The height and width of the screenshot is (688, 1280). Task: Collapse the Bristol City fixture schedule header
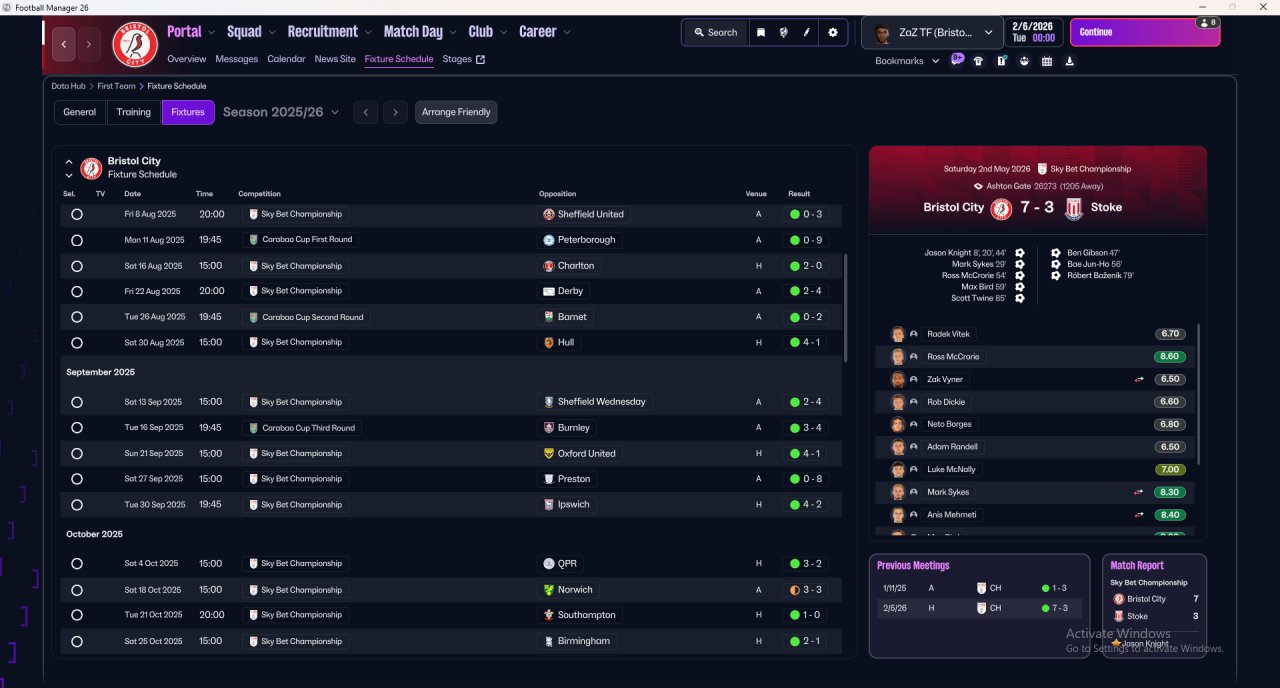[69, 161]
